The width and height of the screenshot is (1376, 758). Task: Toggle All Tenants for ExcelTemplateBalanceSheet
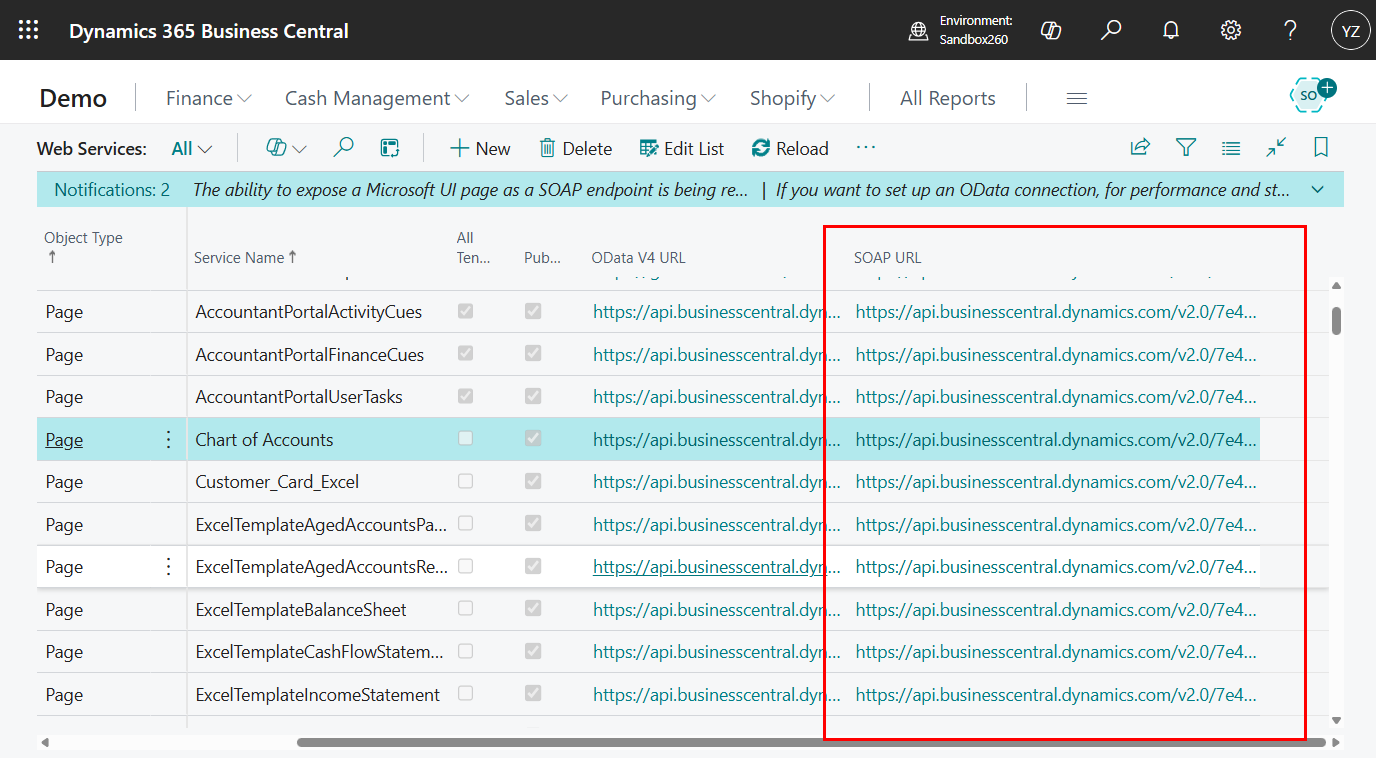(465, 609)
